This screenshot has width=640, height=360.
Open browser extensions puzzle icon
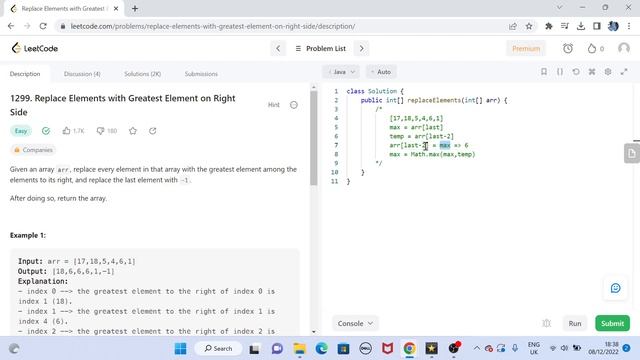coord(549,26)
